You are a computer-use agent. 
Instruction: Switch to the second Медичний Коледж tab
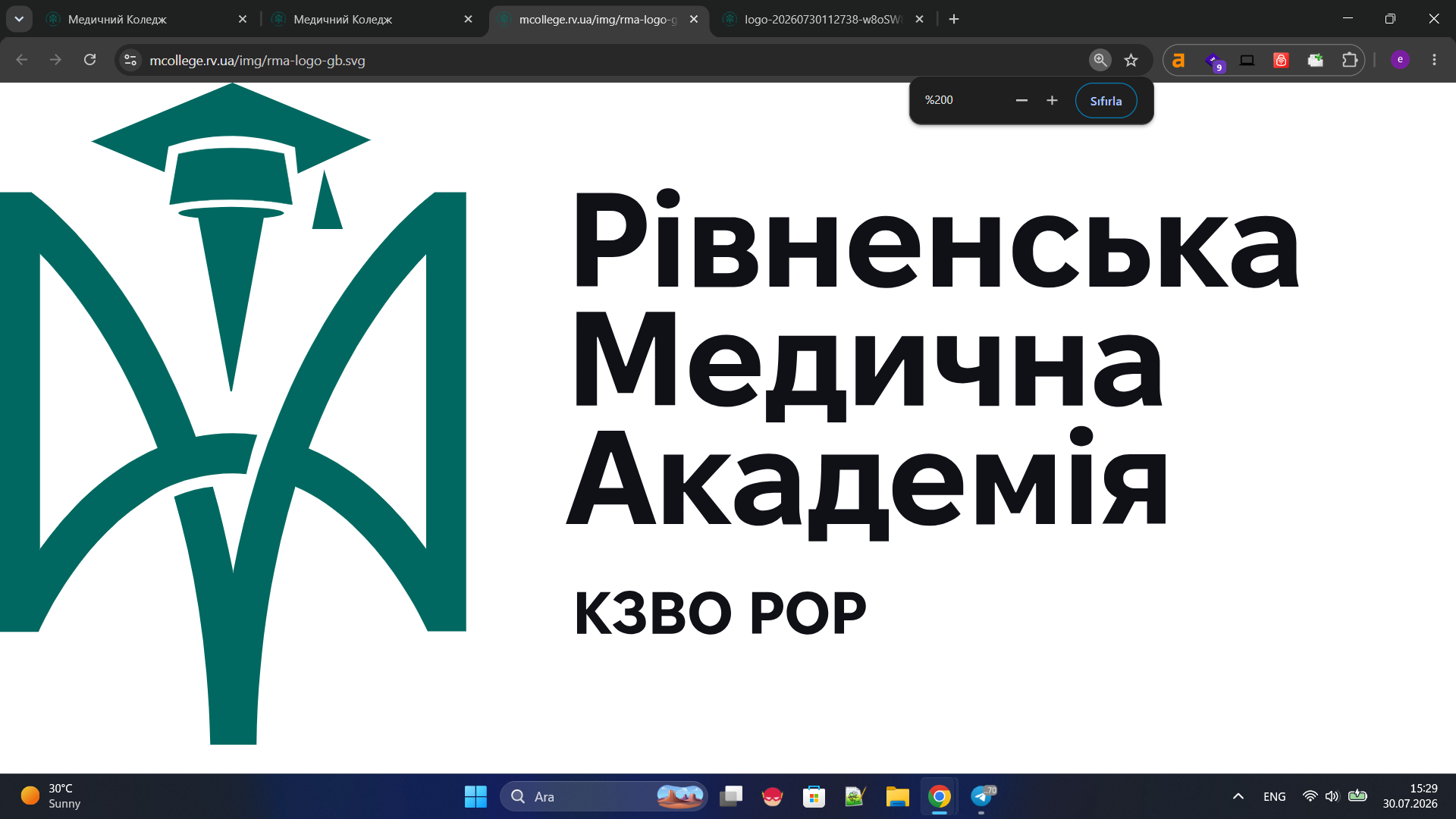click(372, 19)
